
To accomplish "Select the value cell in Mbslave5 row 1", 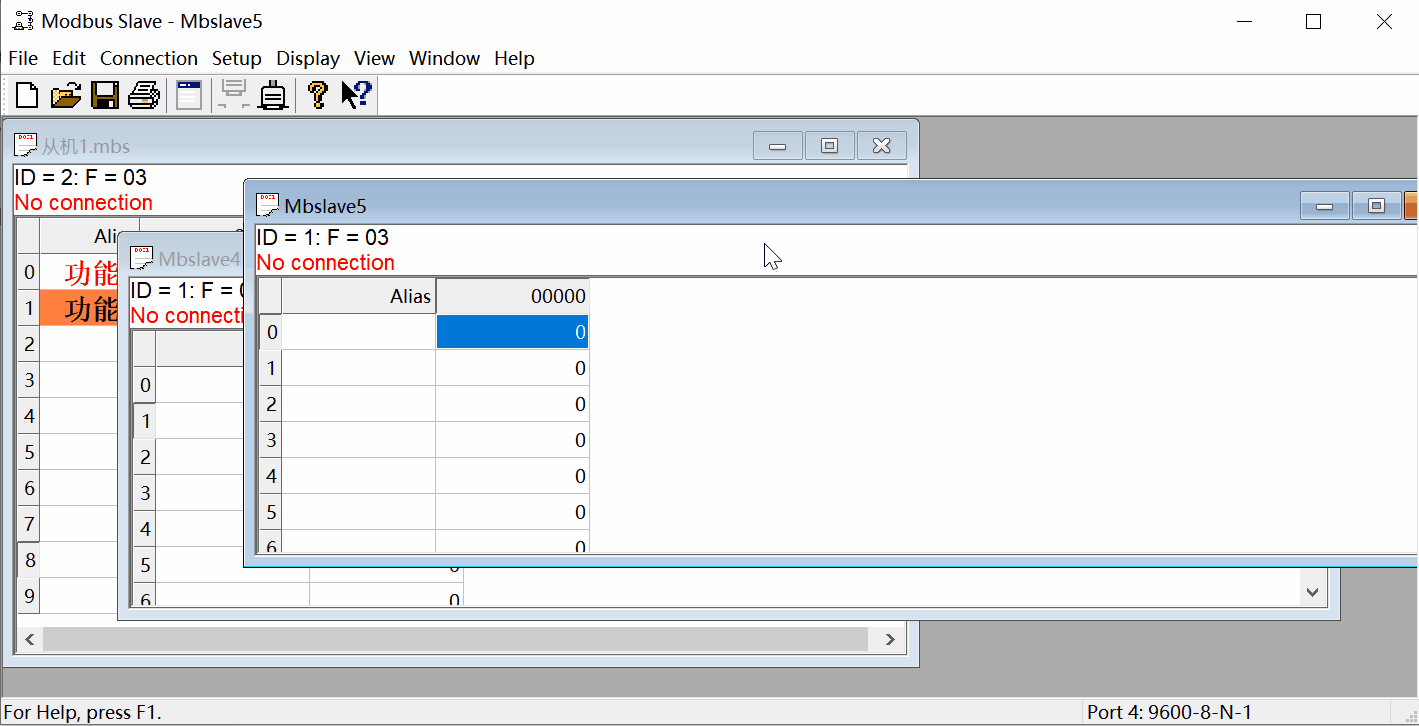I will 512,368.
